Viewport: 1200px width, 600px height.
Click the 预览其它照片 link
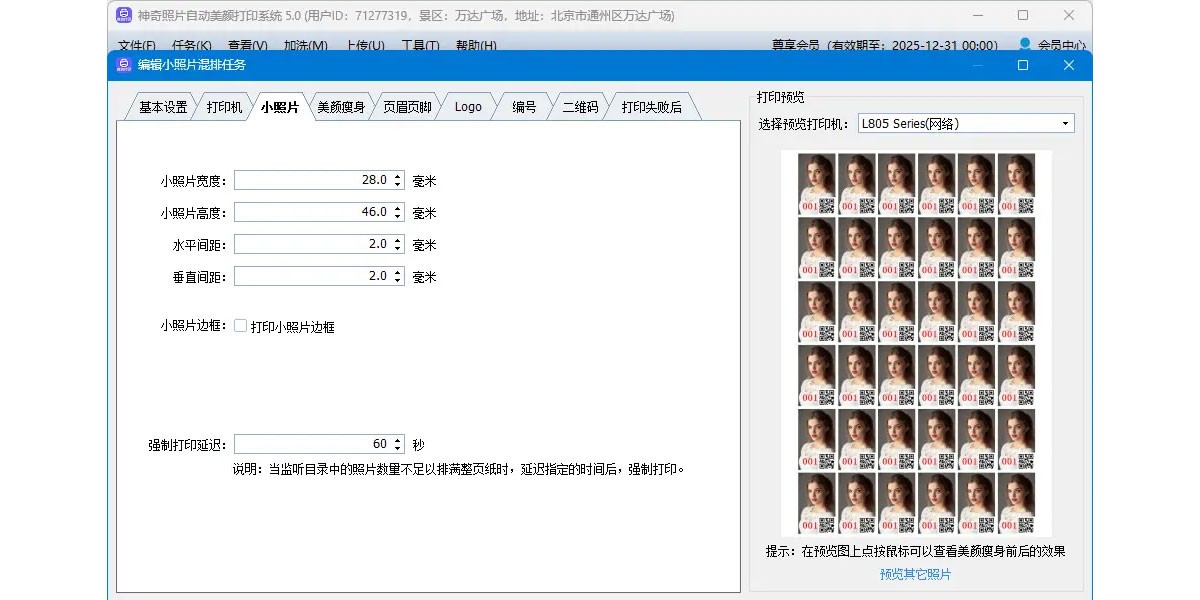915,574
